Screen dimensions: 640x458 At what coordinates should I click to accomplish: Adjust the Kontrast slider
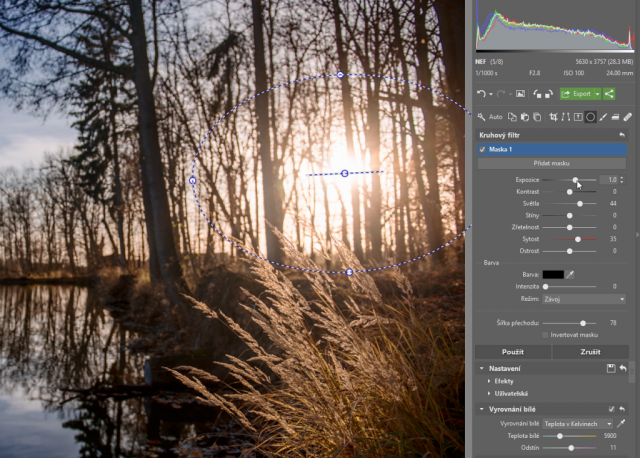tap(570, 192)
